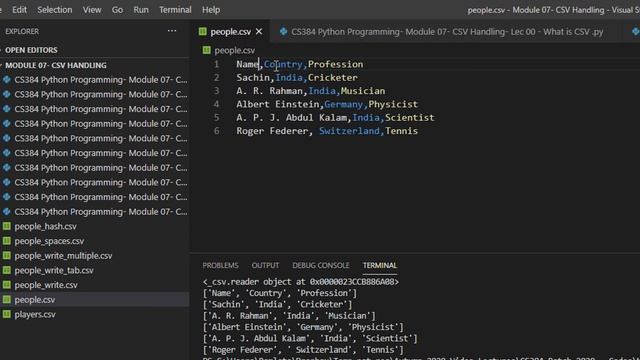Click the ['Name', 'Country', 'Profession'] terminal output

[280, 293]
